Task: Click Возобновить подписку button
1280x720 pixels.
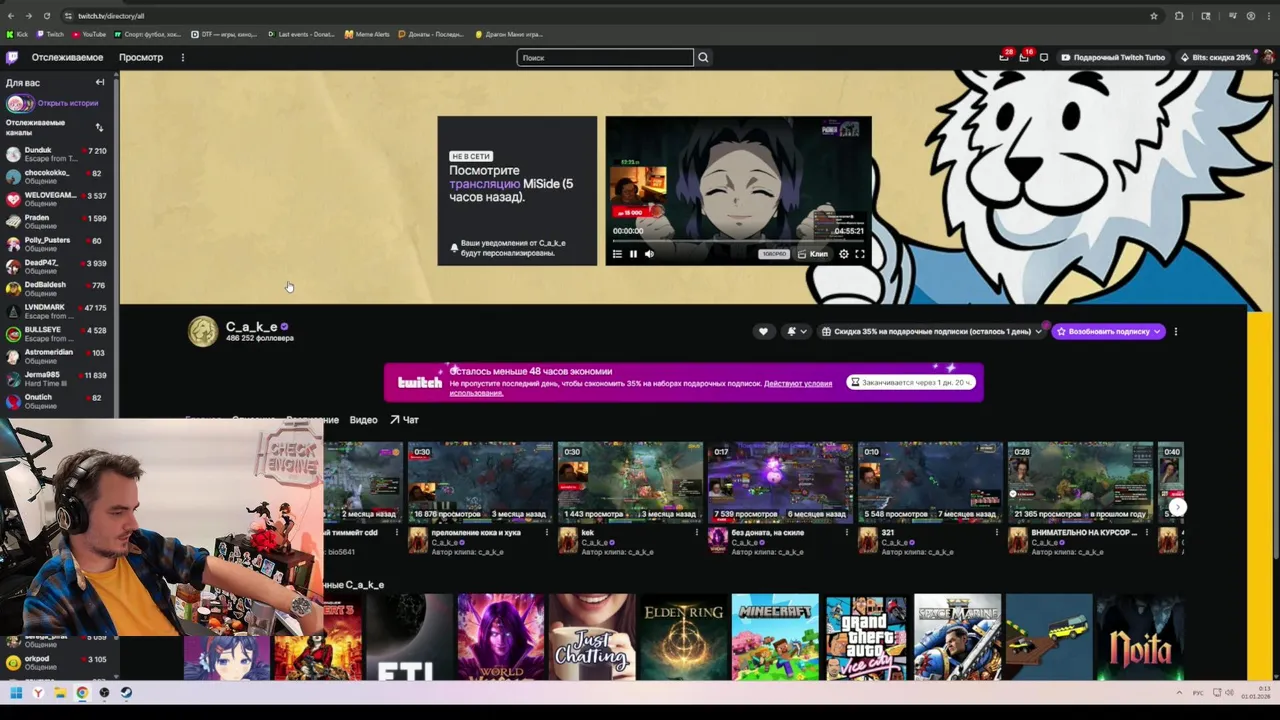Action: point(1108,331)
